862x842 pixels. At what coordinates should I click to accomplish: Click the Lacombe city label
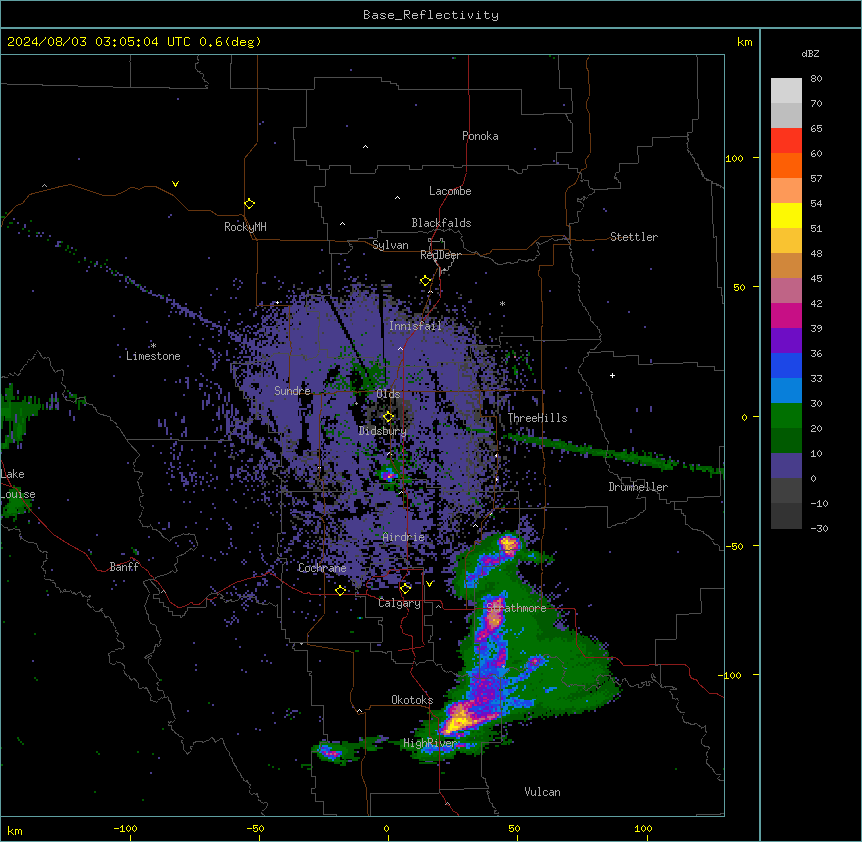(x=450, y=191)
